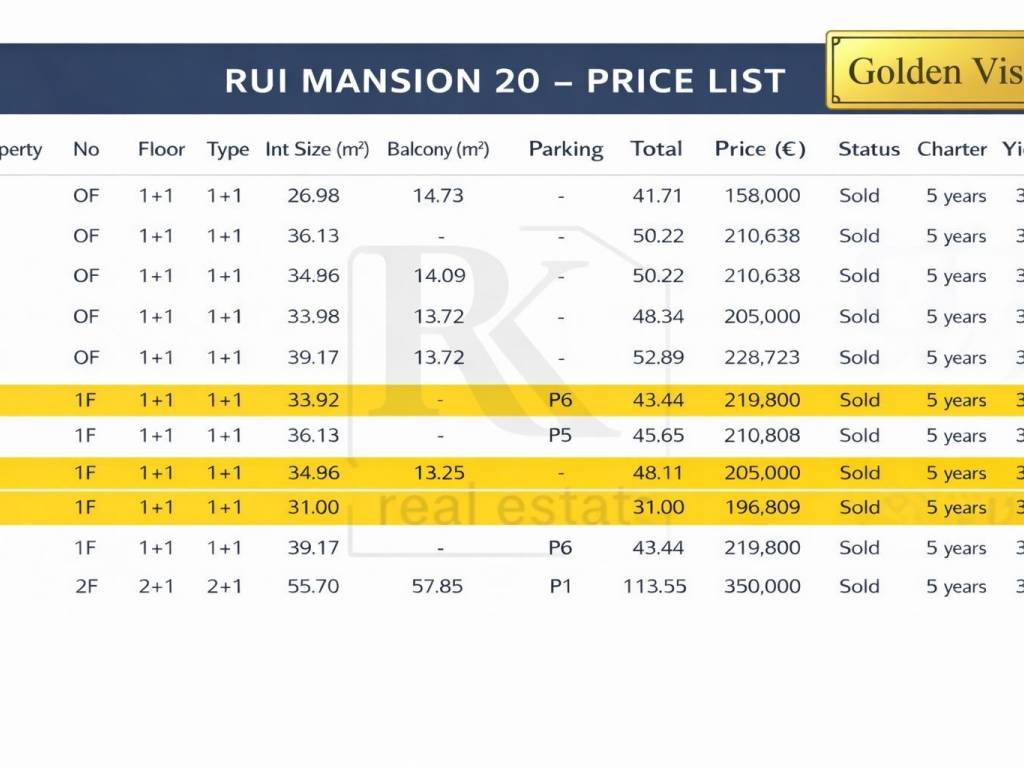The height and width of the screenshot is (768, 1024).
Task: Click the Rui Mansion 20 Price List title
Action: (x=505, y=81)
